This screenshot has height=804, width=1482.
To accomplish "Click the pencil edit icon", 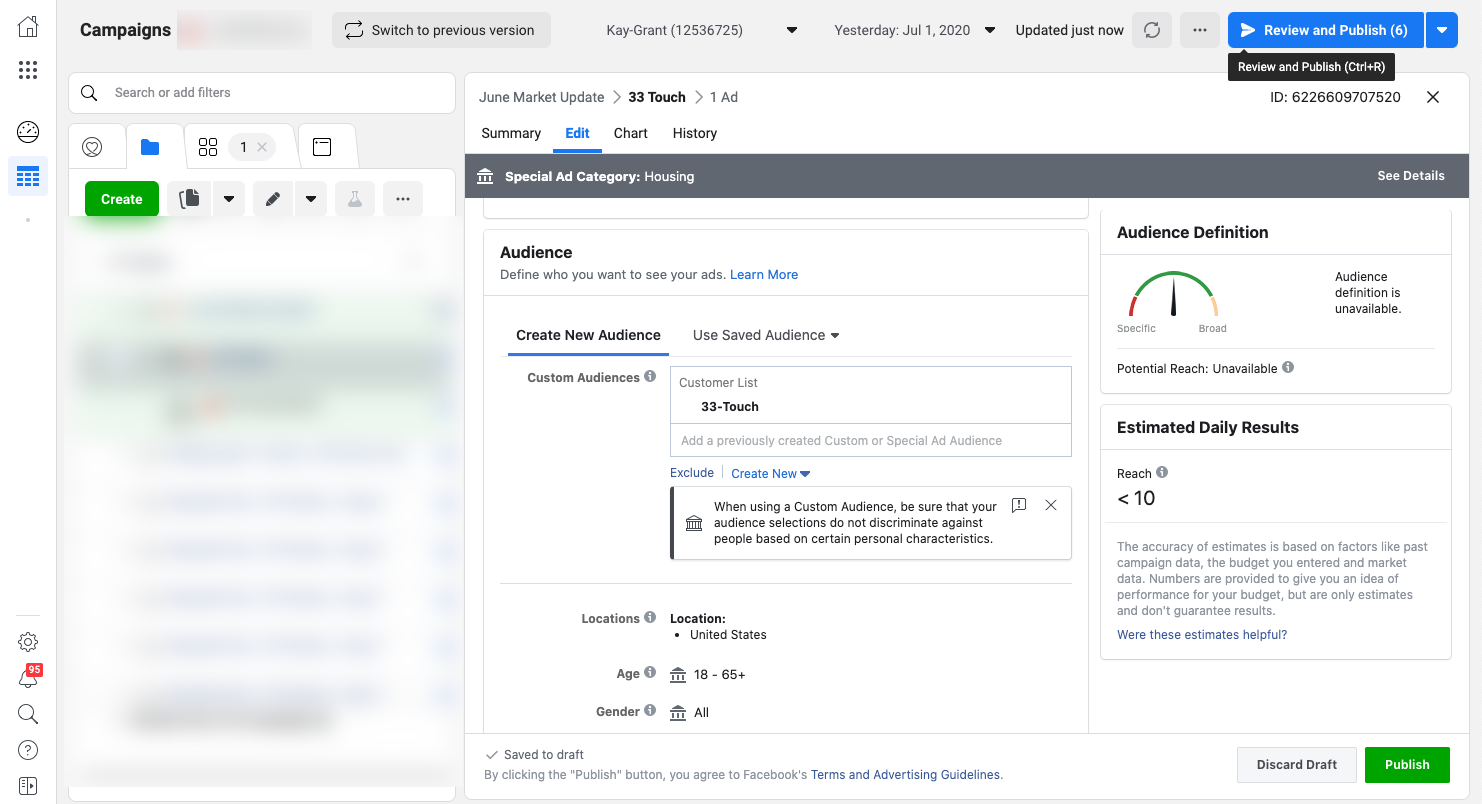I will 272,199.
